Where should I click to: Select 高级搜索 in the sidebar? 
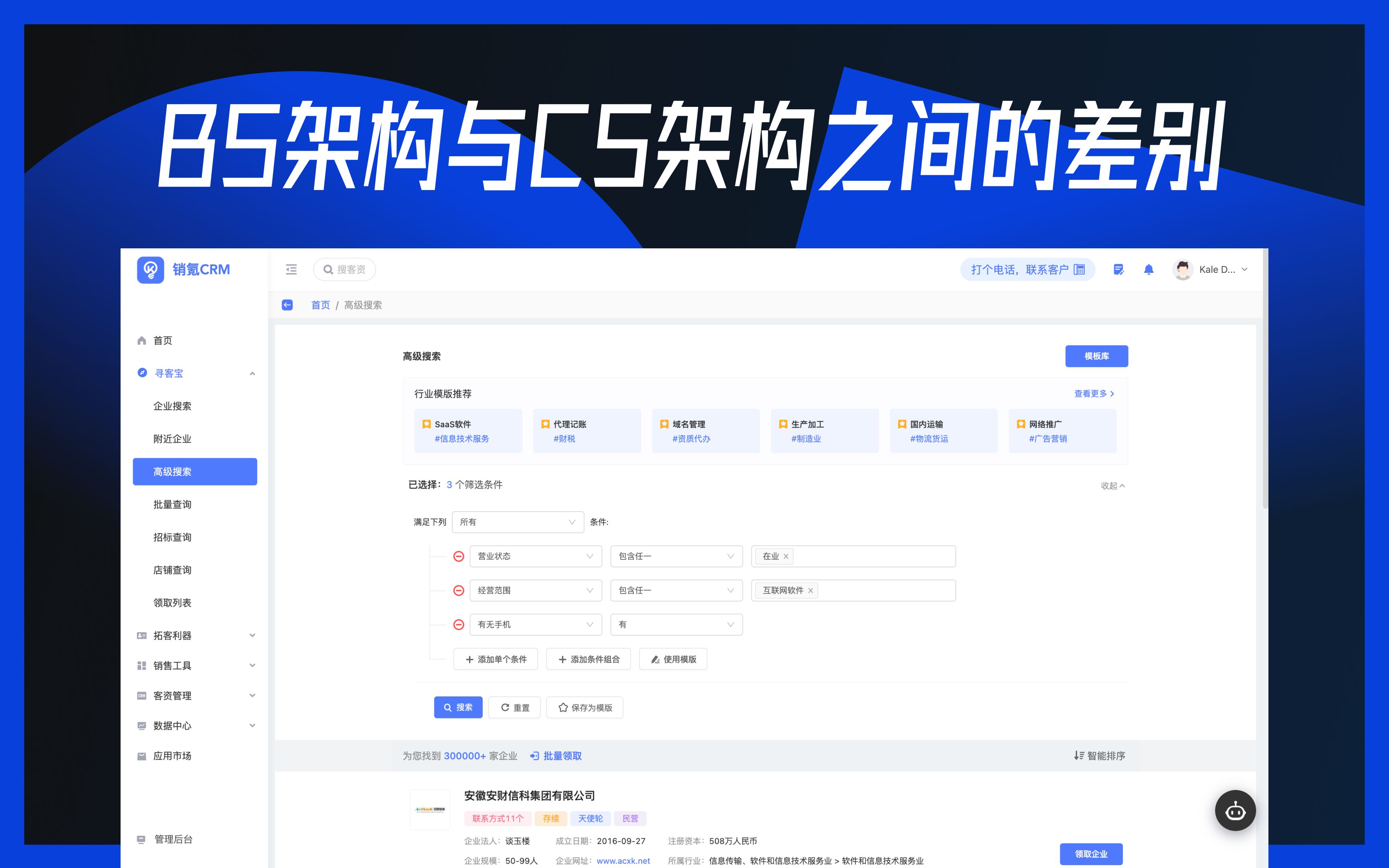pos(195,471)
